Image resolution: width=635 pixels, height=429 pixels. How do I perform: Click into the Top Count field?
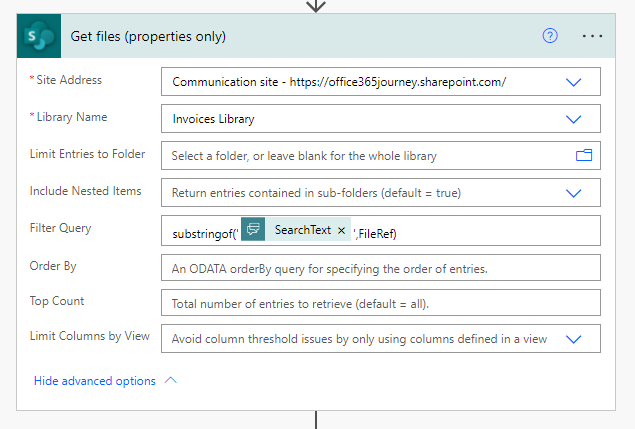(381, 303)
